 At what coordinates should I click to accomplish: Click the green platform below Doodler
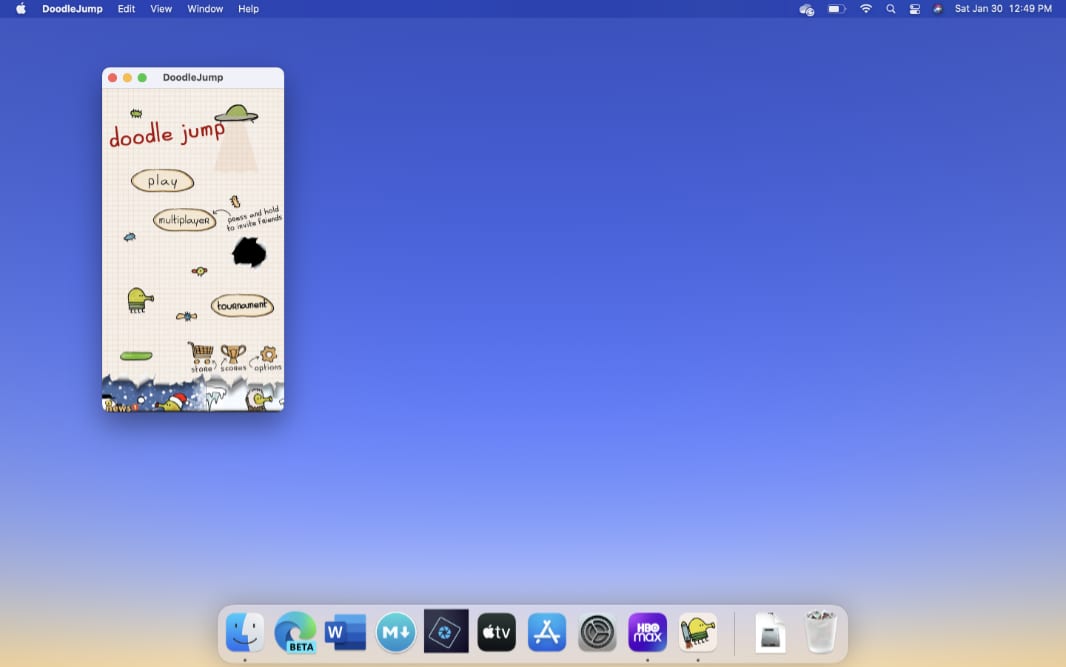136,356
